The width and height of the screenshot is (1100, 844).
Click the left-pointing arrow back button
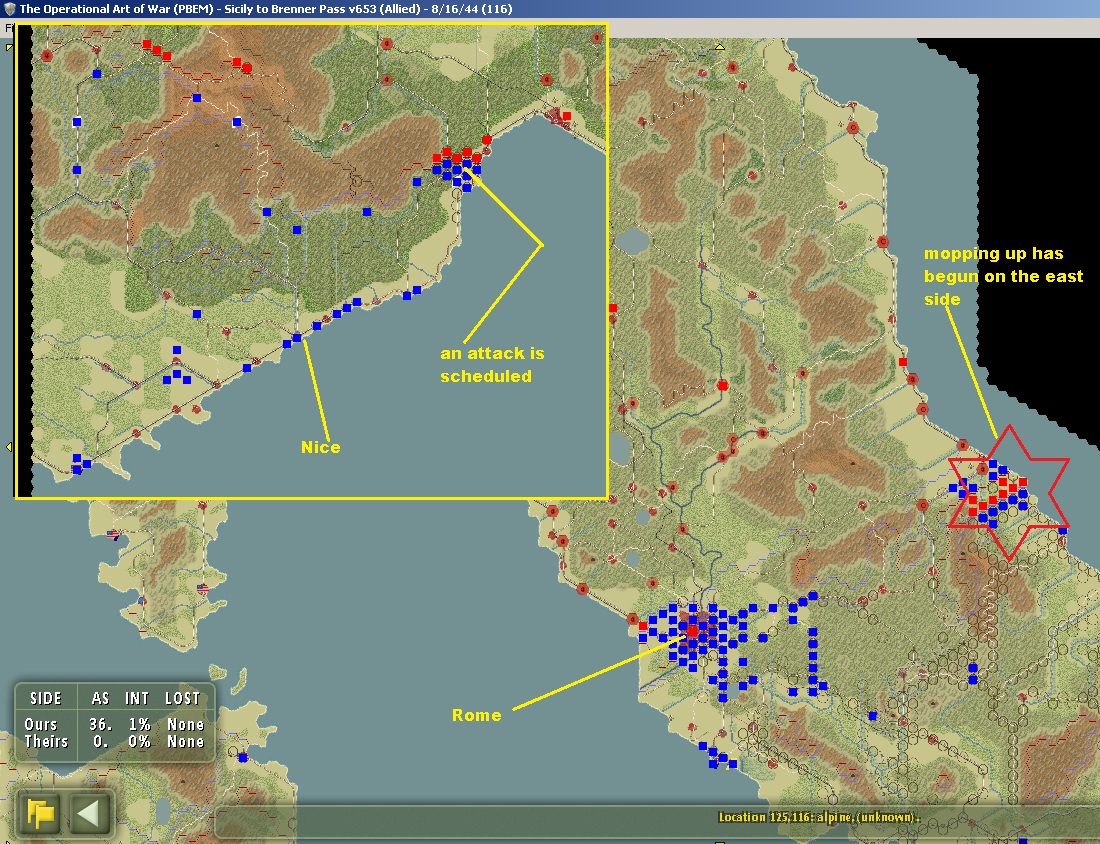coord(88,814)
